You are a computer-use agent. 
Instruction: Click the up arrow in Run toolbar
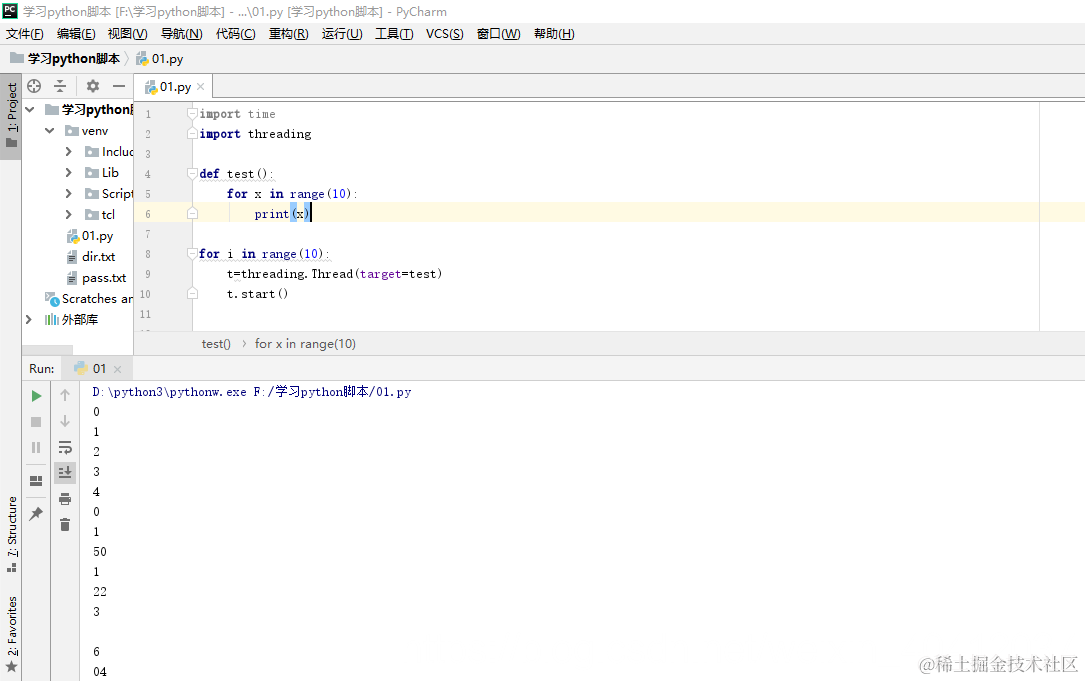pos(65,395)
